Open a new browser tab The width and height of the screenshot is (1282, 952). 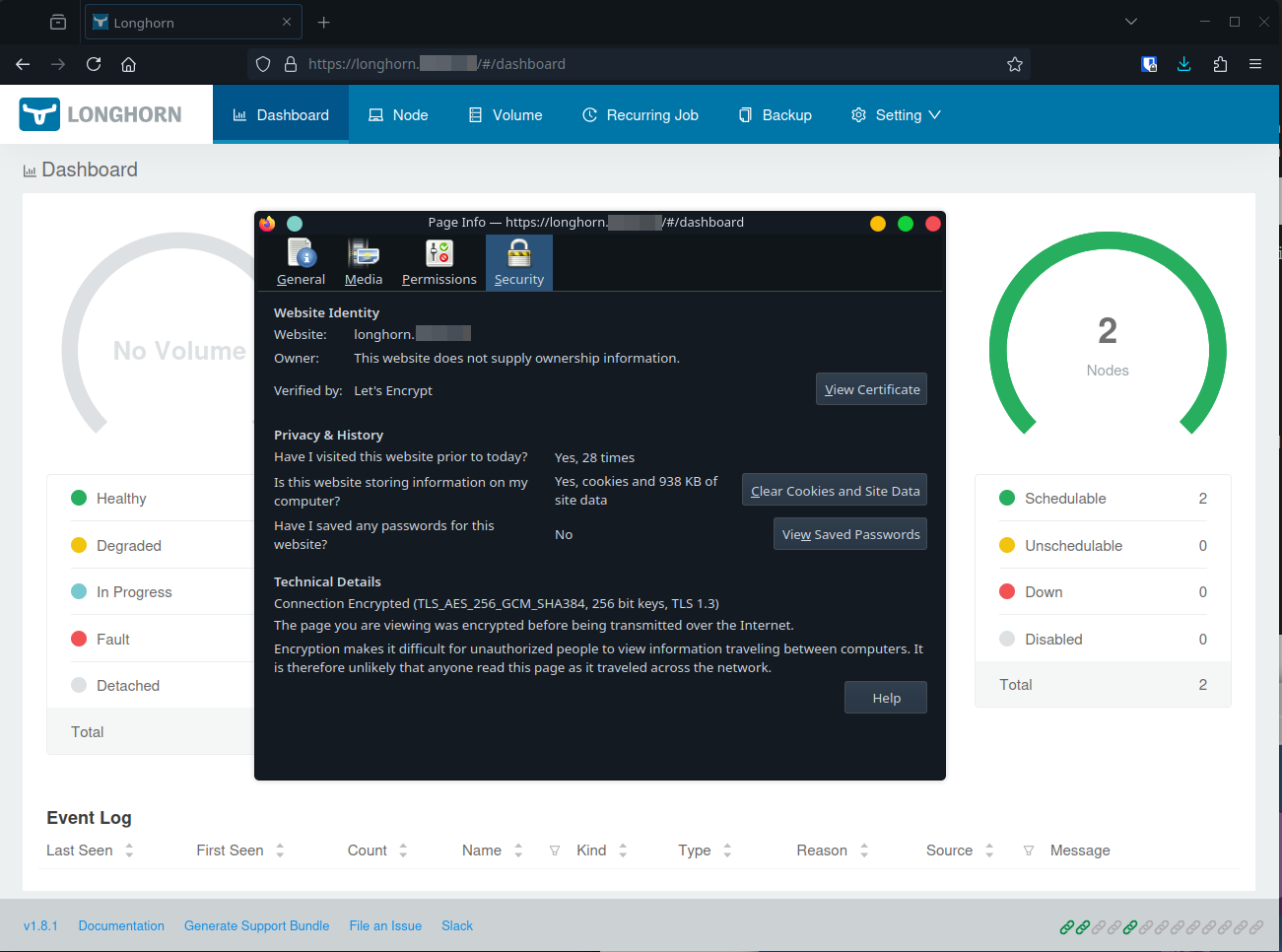pos(324,22)
